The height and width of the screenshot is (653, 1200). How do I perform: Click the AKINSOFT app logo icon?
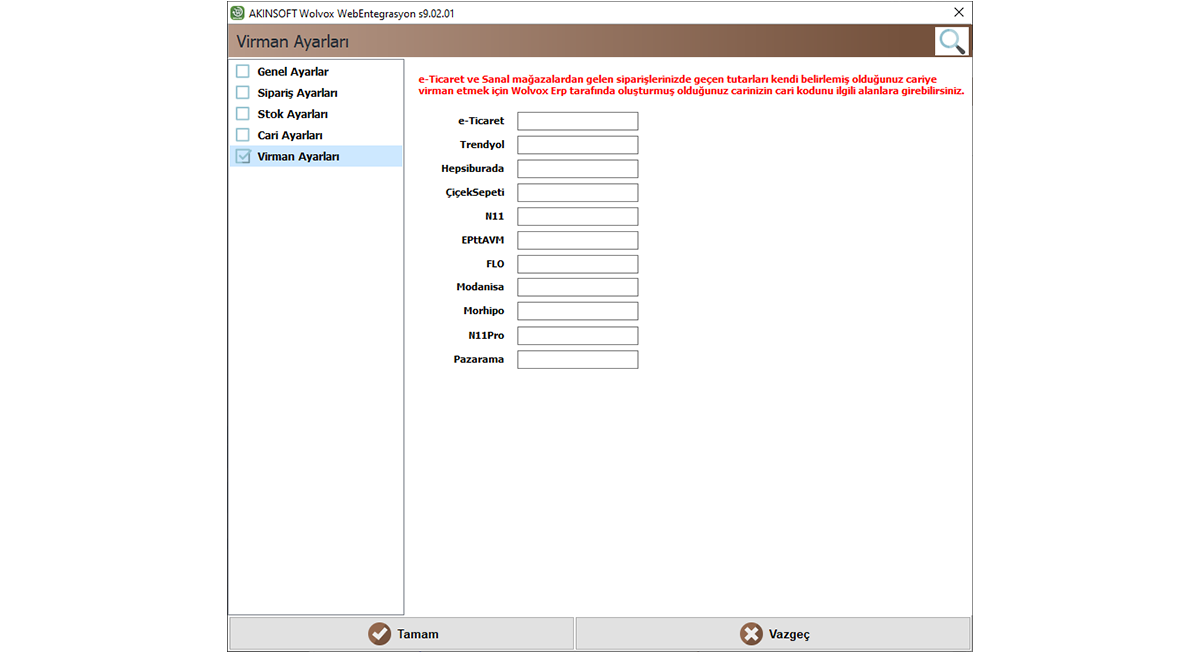tap(237, 12)
